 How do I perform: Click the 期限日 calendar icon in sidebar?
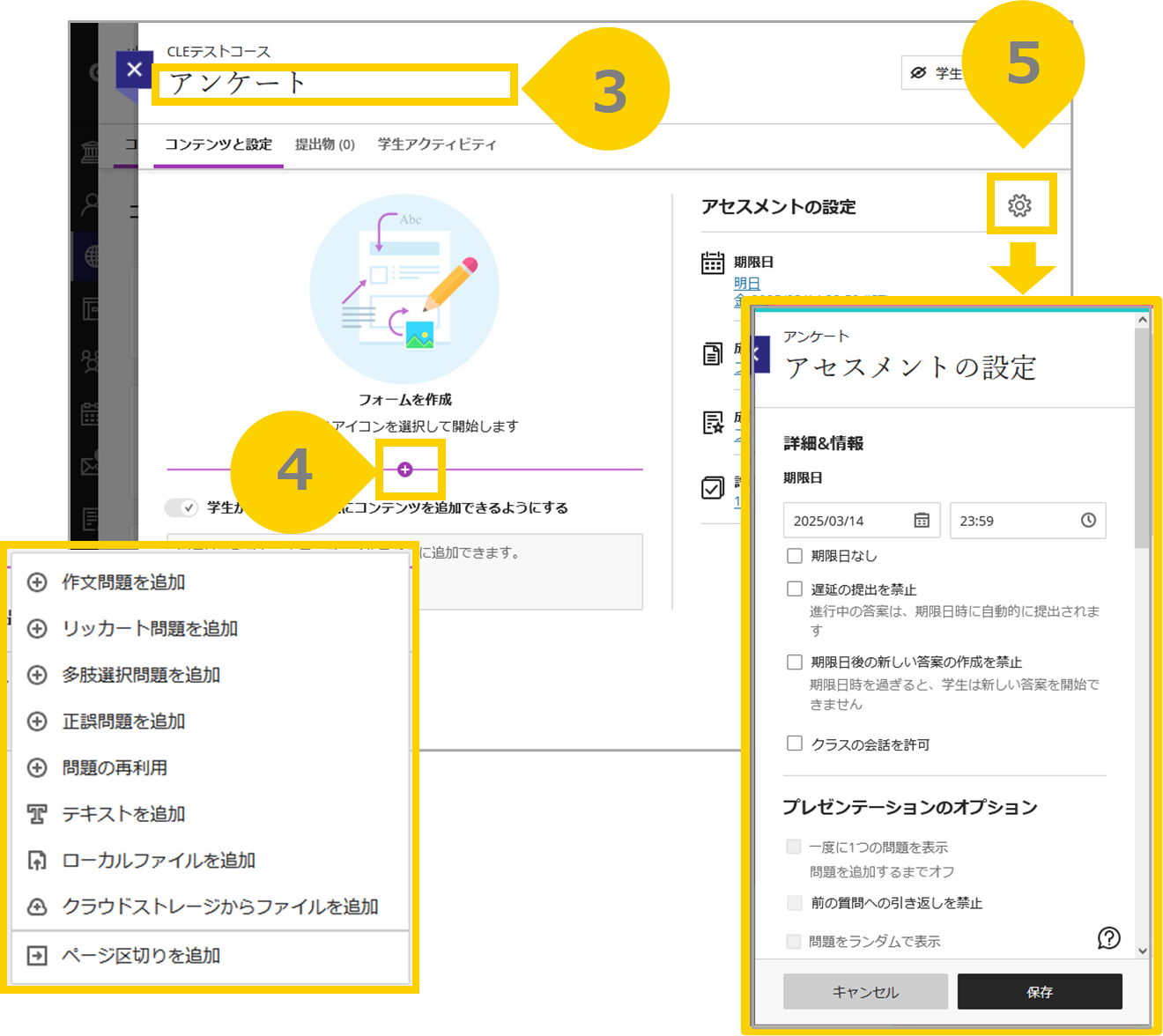(713, 263)
